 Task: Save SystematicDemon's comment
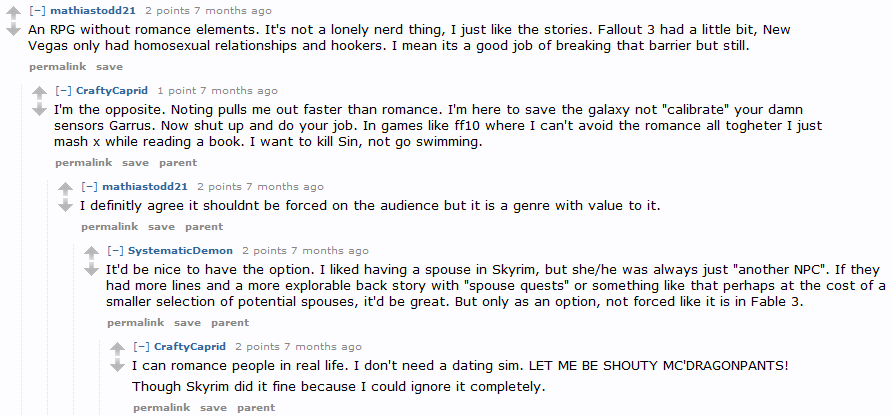pyautogui.click(x=187, y=323)
